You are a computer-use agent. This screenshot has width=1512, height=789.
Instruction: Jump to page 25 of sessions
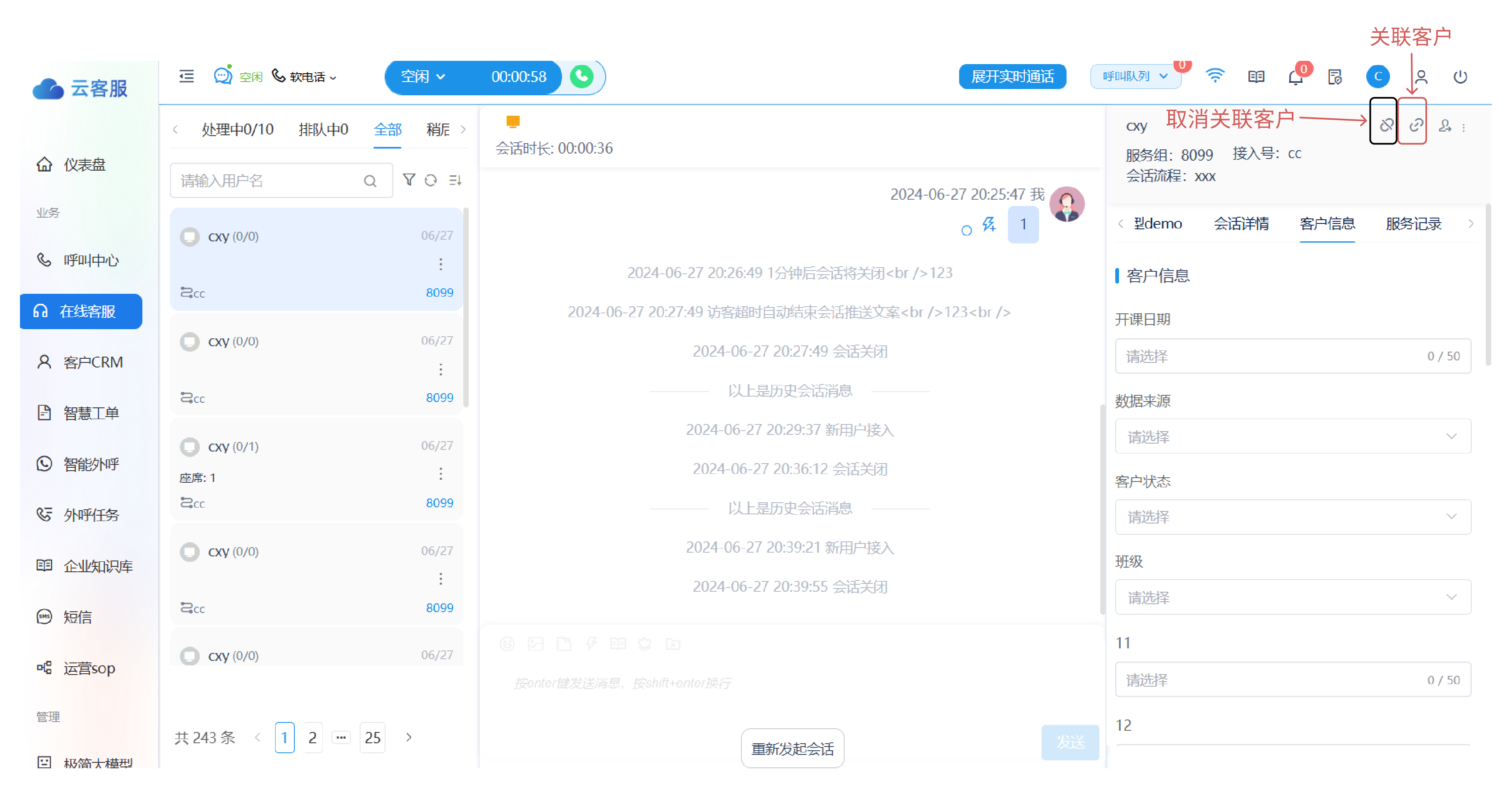tap(372, 737)
